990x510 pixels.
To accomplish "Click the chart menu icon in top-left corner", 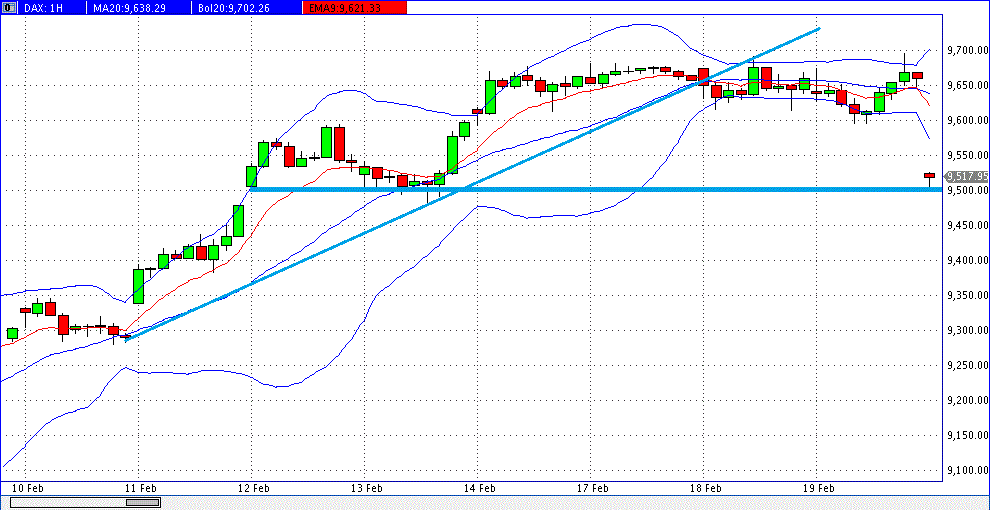I will (x=7, y=7).
